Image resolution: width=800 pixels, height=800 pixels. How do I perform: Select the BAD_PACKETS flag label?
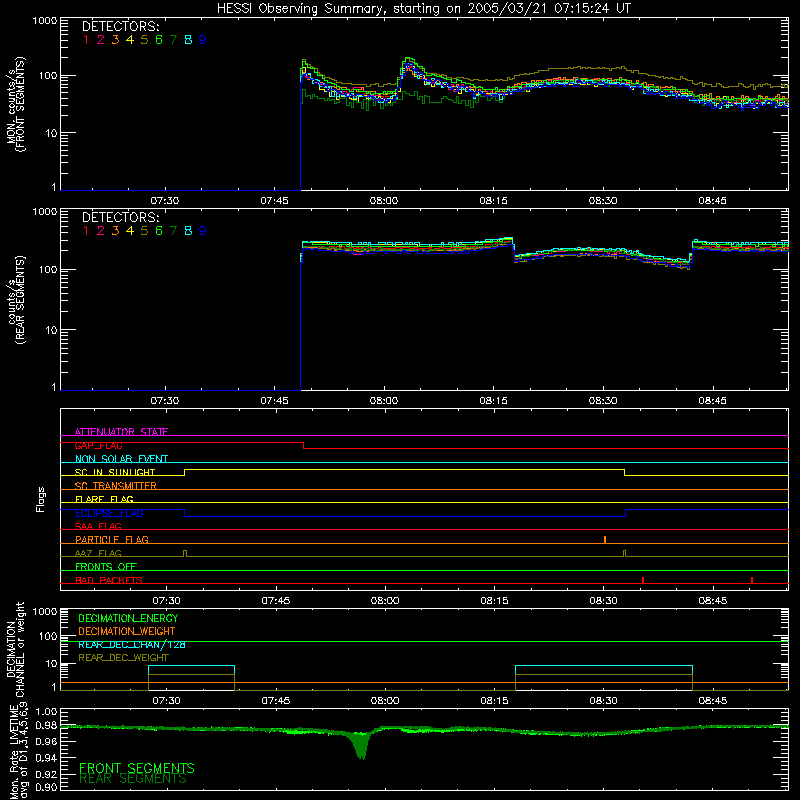pos(109,580)
